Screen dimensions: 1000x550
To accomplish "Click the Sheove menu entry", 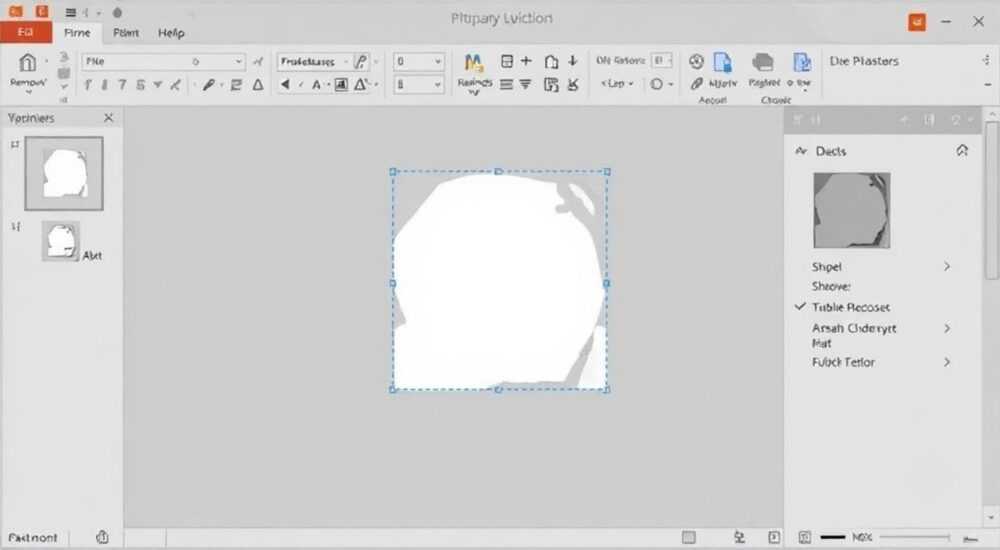I will 831,286.
